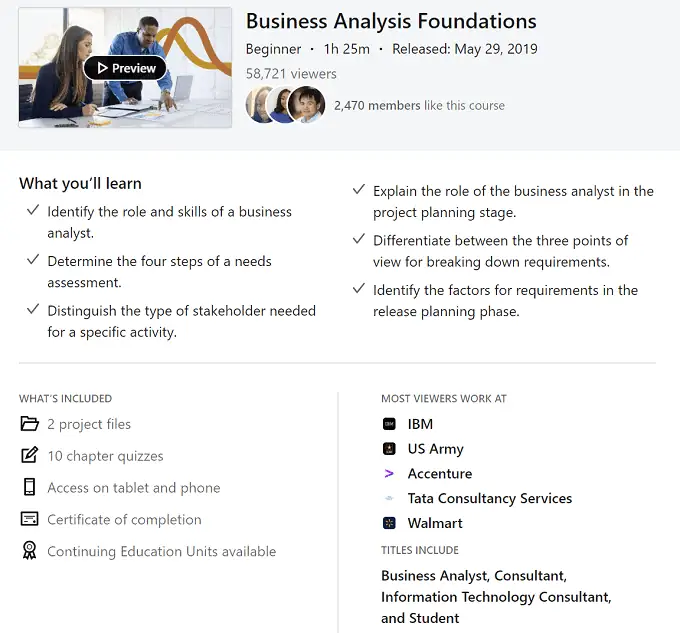Click the course thumbnail image
The width and height of the screenshot is (680, 633).
click(x=60, y=100)
